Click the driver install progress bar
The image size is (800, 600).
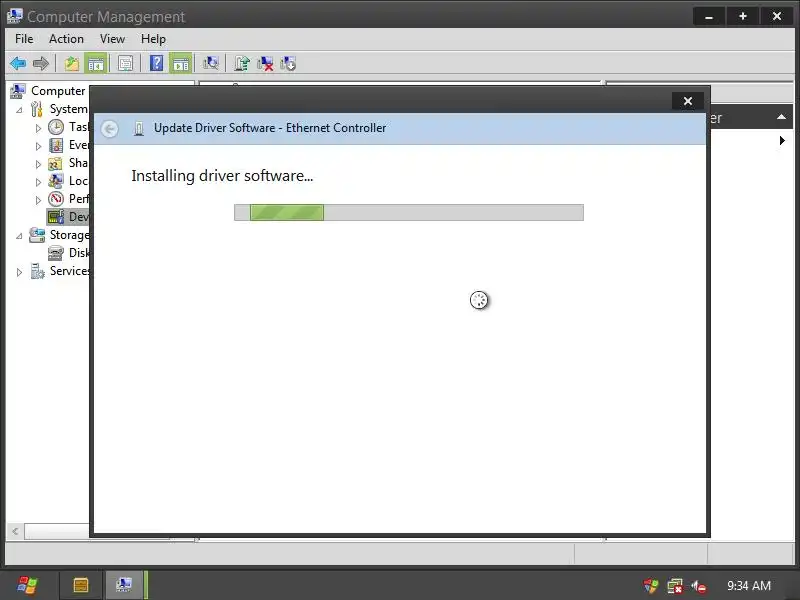tap(409, 212)
